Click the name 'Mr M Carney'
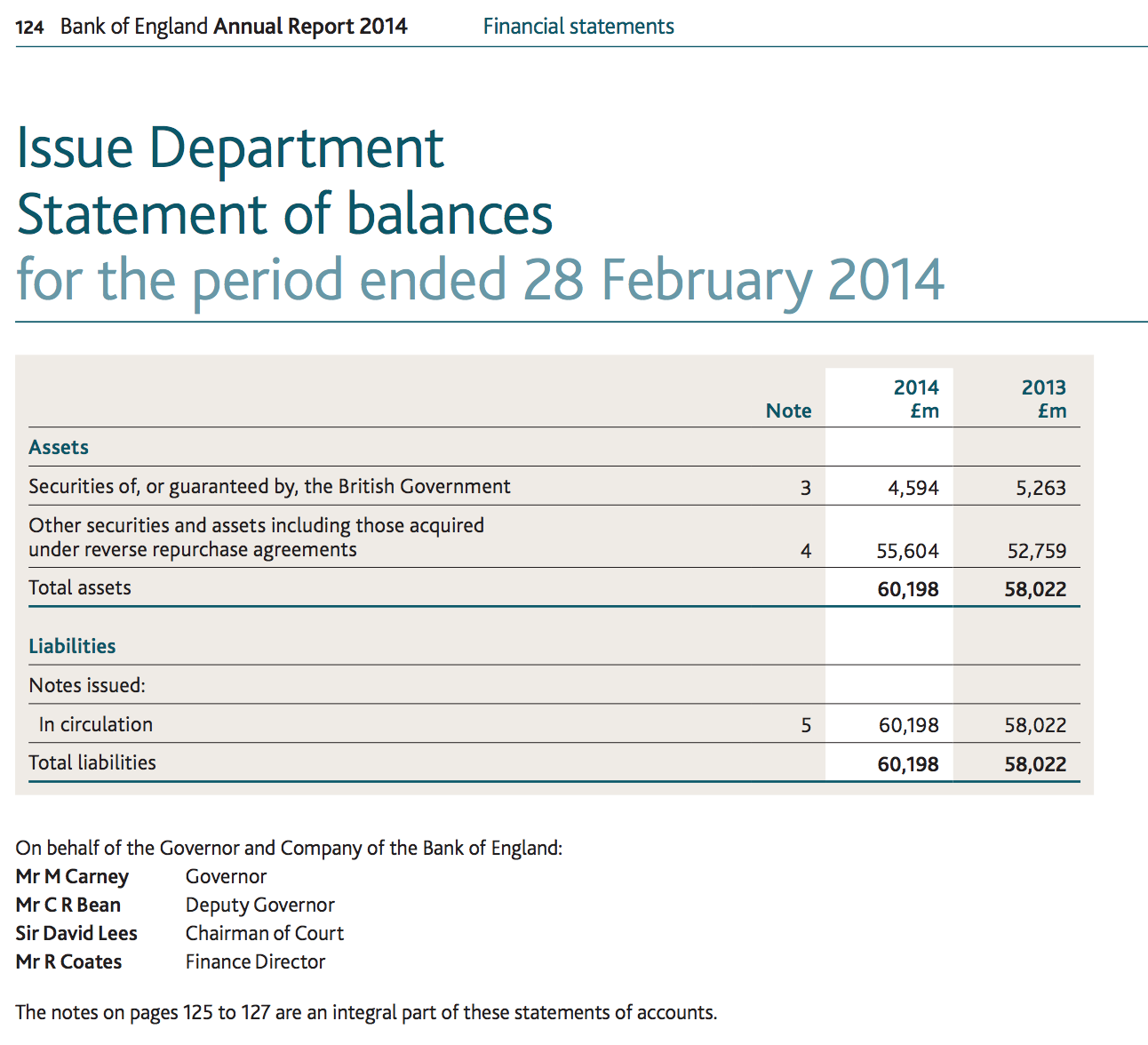The image size is (1148, 1045). pyautogui.click(x=72, y=876)
